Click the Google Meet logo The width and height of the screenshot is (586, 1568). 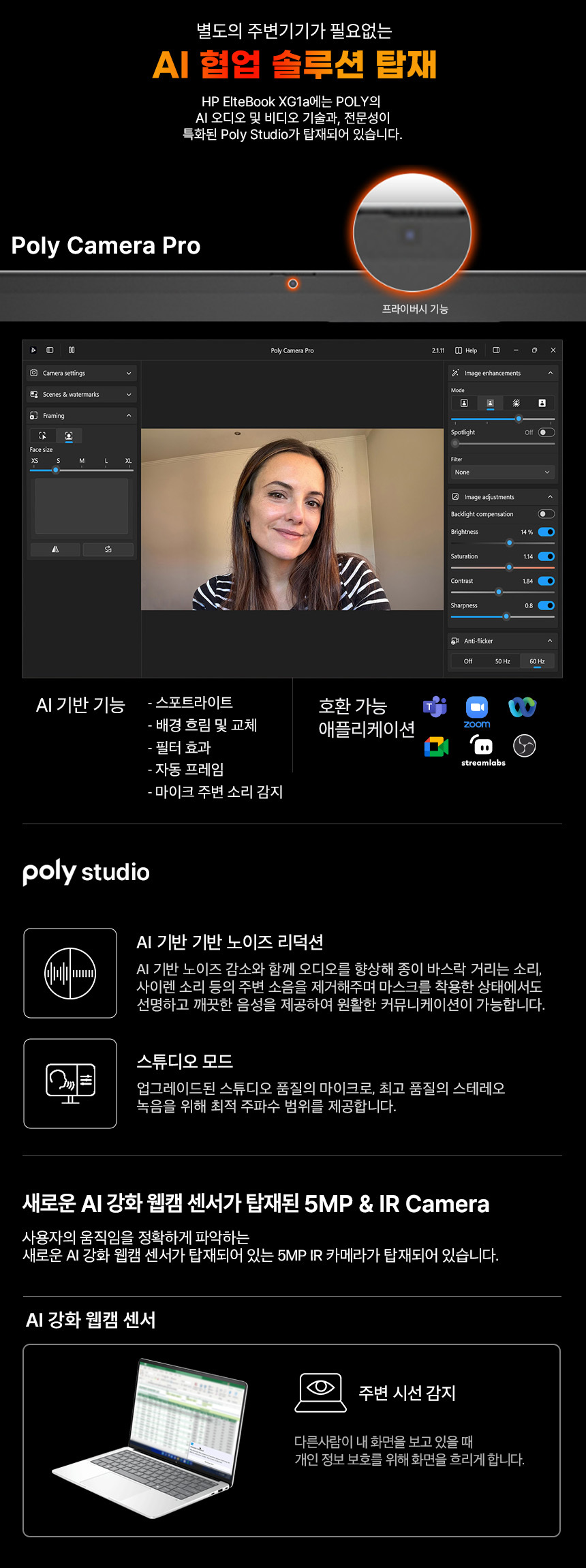tap(436, 747)
